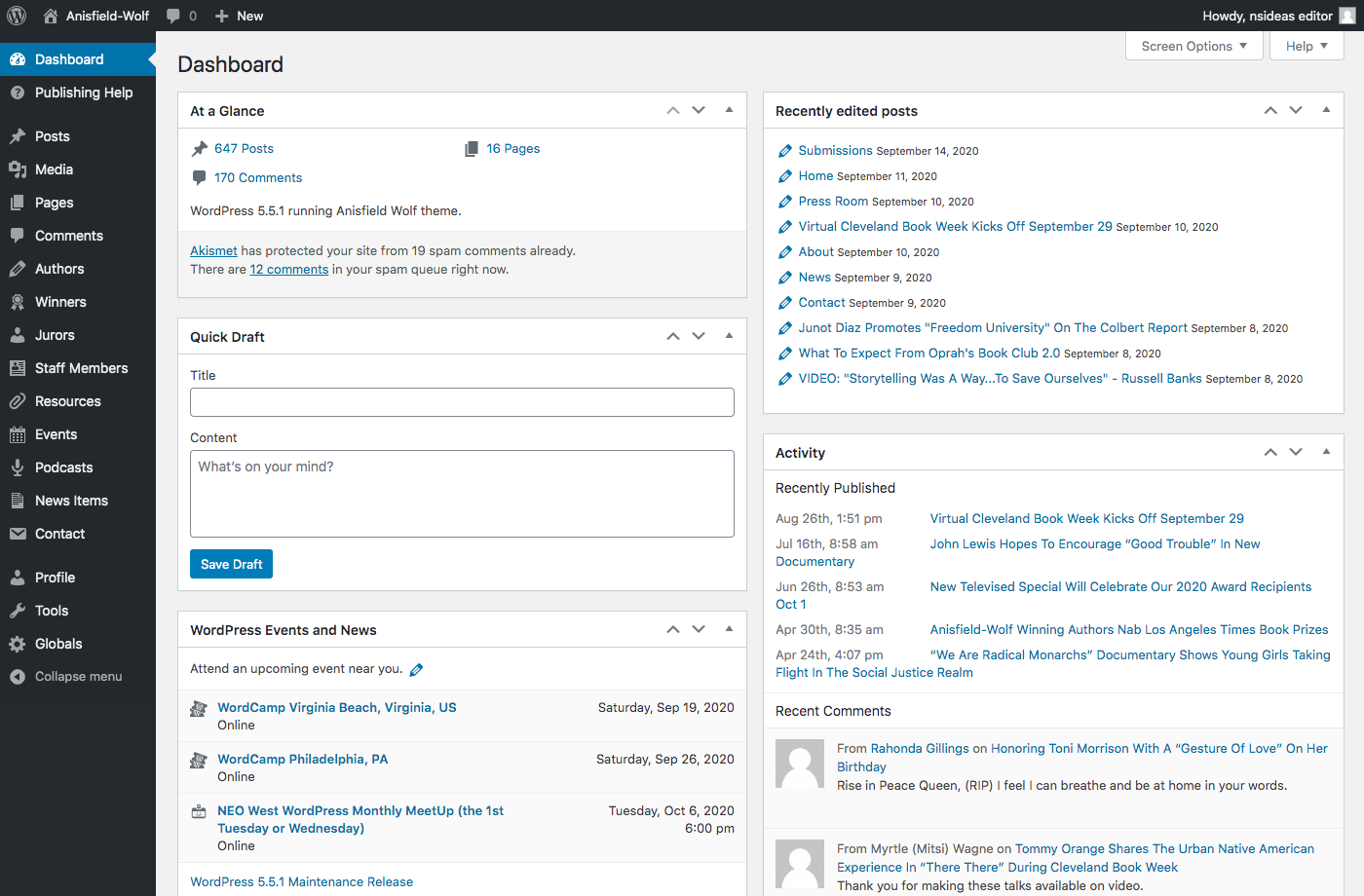Open WordCamp Philadelphia, PA event

pos(303,760)
